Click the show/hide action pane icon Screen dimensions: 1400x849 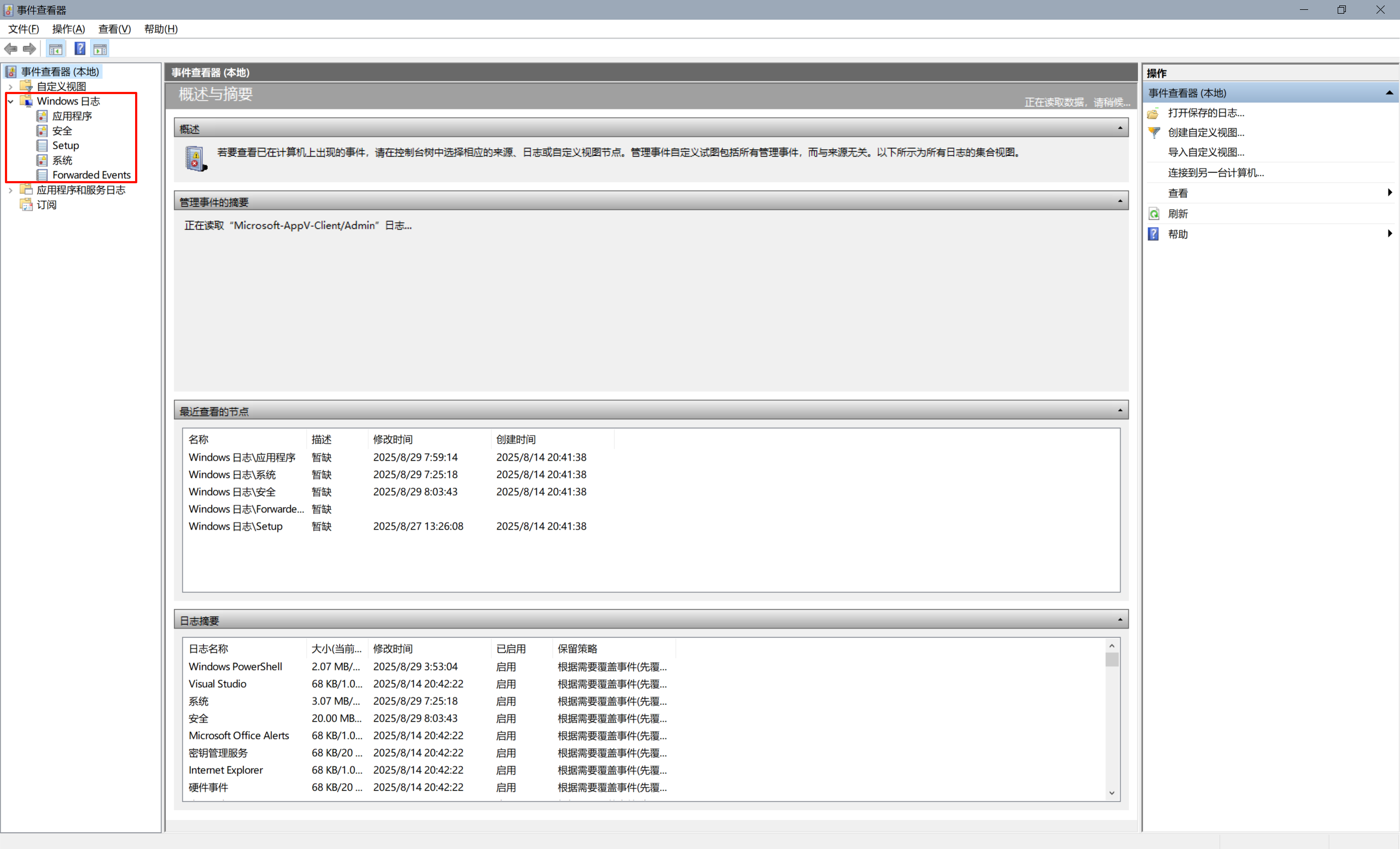pyautogui.click(x=101, y=49)
